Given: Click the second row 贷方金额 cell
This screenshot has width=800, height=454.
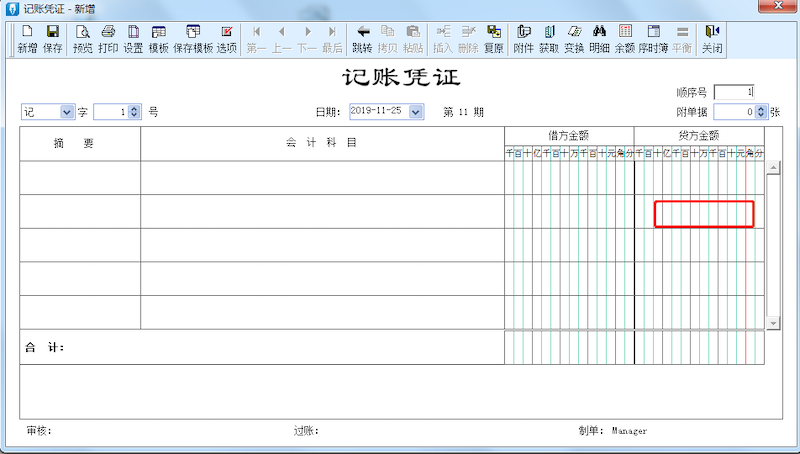Looking at the screenshot, I should 699,211.
